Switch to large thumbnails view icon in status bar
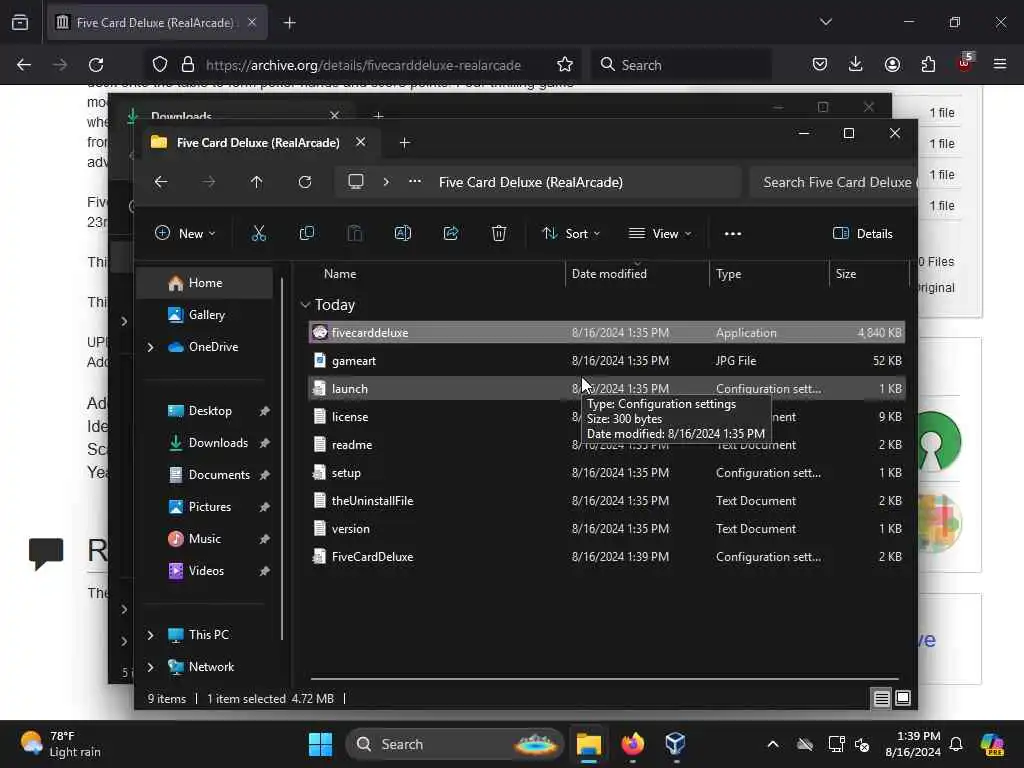The height and width of the screenshot is (768, 1024). 903,698
